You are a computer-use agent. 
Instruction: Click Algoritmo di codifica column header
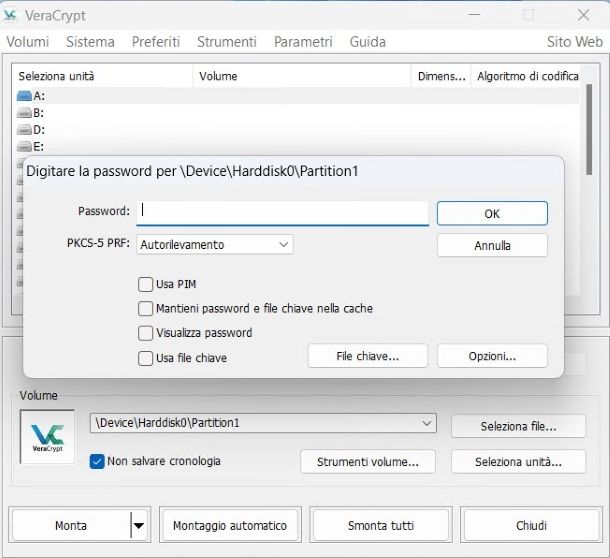tap(525, 76)
